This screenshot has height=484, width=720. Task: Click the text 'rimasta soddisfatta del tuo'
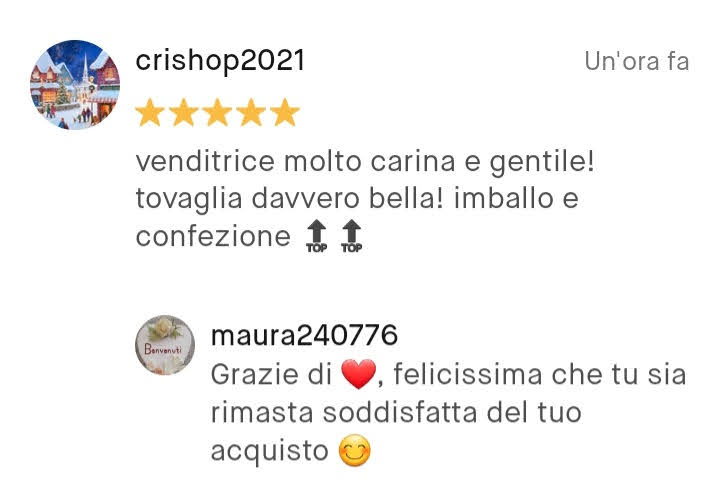click(396, 412)
